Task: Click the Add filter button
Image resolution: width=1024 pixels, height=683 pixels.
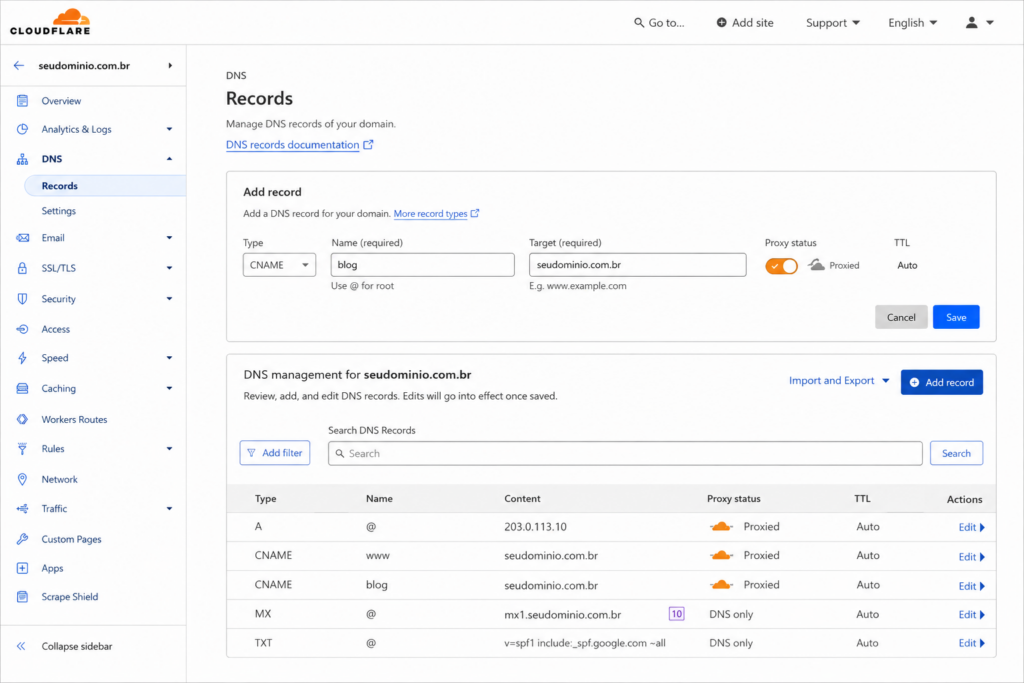Action: [275, 453]
